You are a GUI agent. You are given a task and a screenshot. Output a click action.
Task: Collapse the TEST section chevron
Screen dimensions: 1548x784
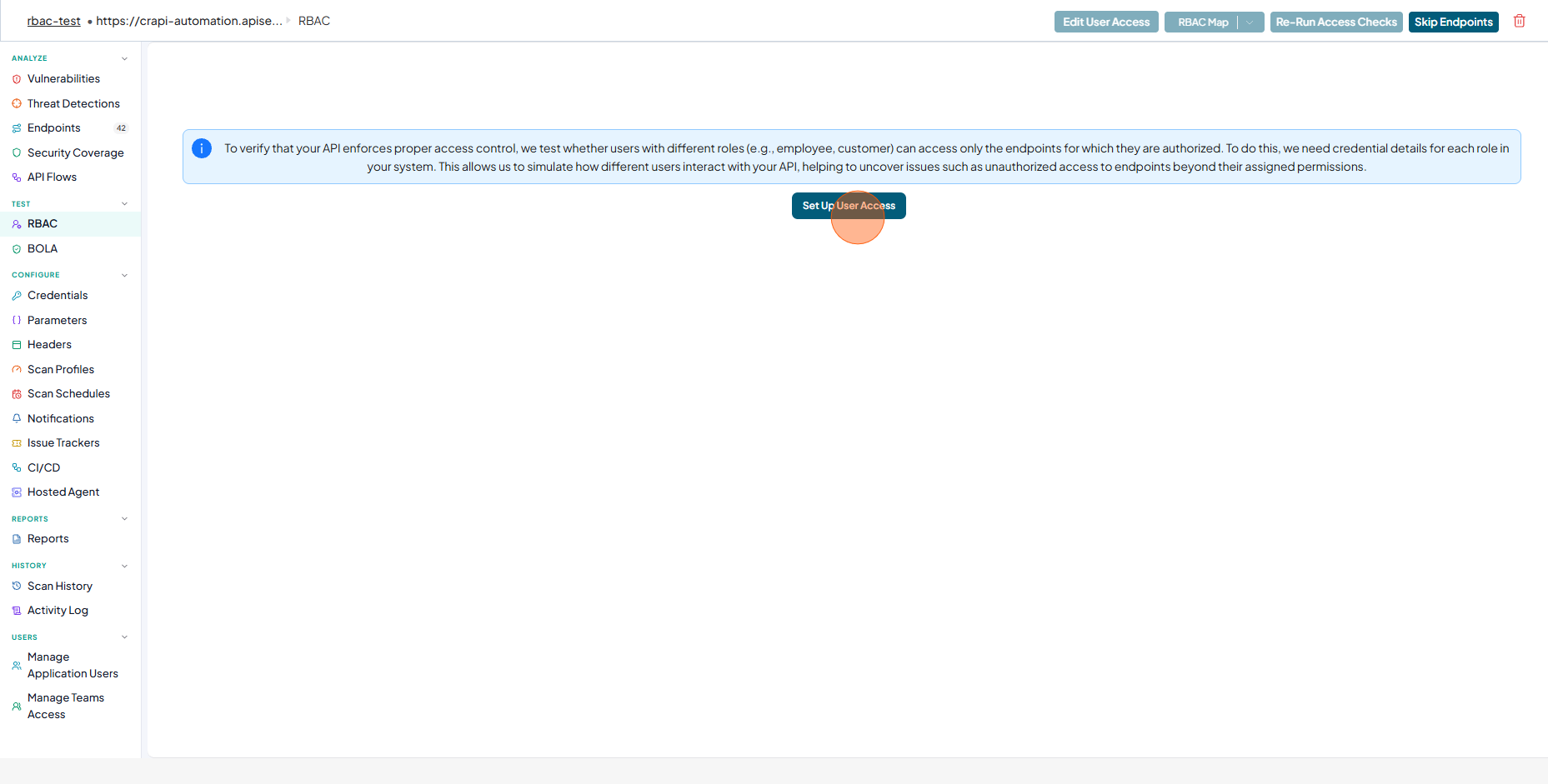(x=125, y=203)
